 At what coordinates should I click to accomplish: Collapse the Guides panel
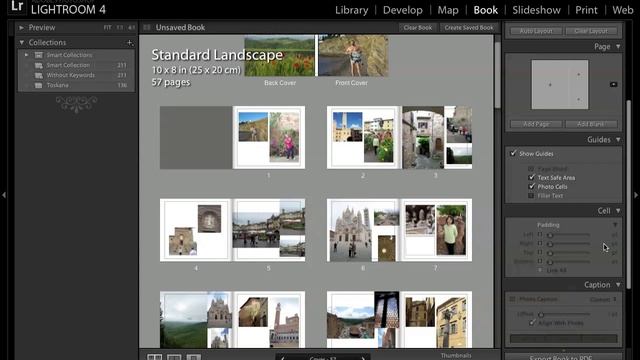pos(618,140)
